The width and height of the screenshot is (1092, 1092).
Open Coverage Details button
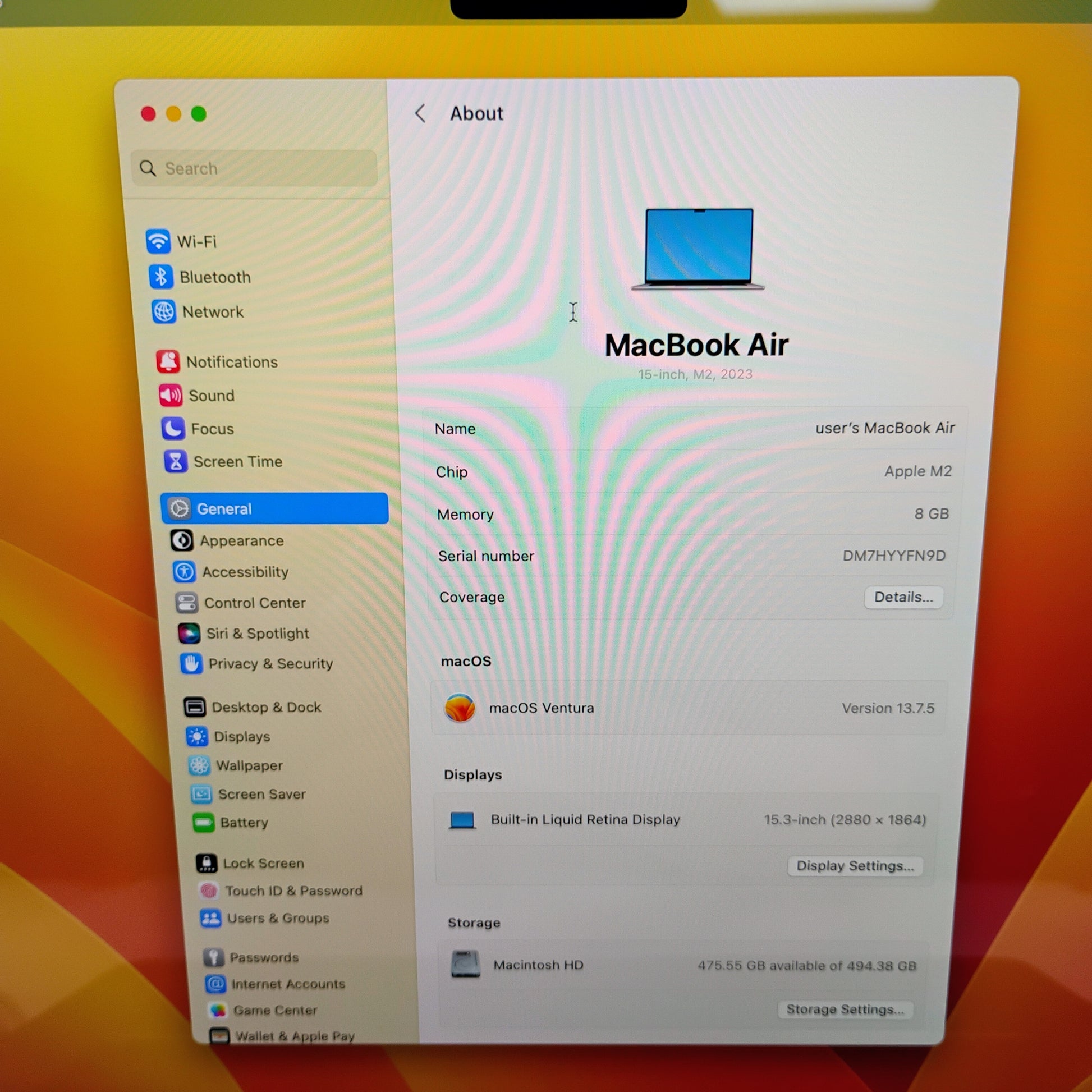tap(903, 597)
